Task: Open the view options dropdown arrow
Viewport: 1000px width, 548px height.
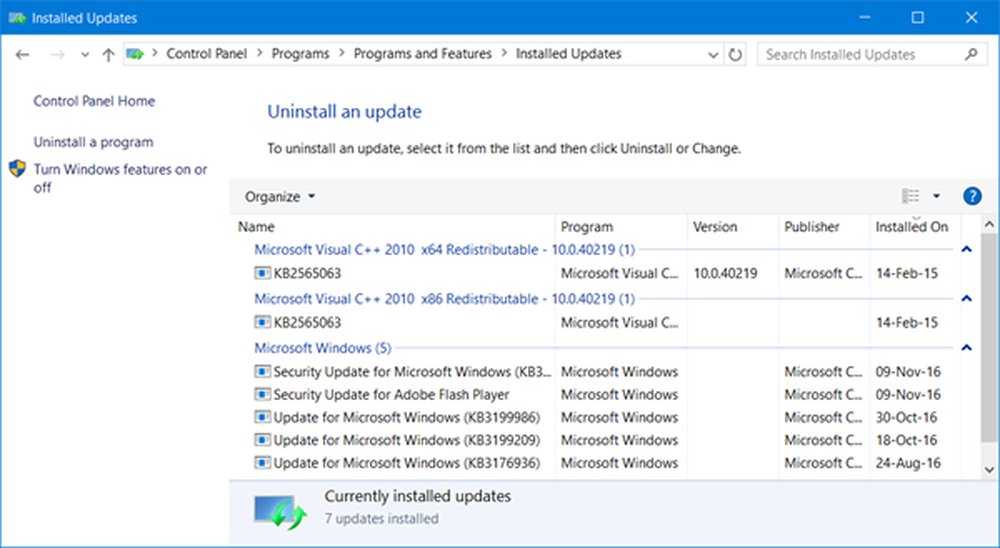Action: pos(937,197)
